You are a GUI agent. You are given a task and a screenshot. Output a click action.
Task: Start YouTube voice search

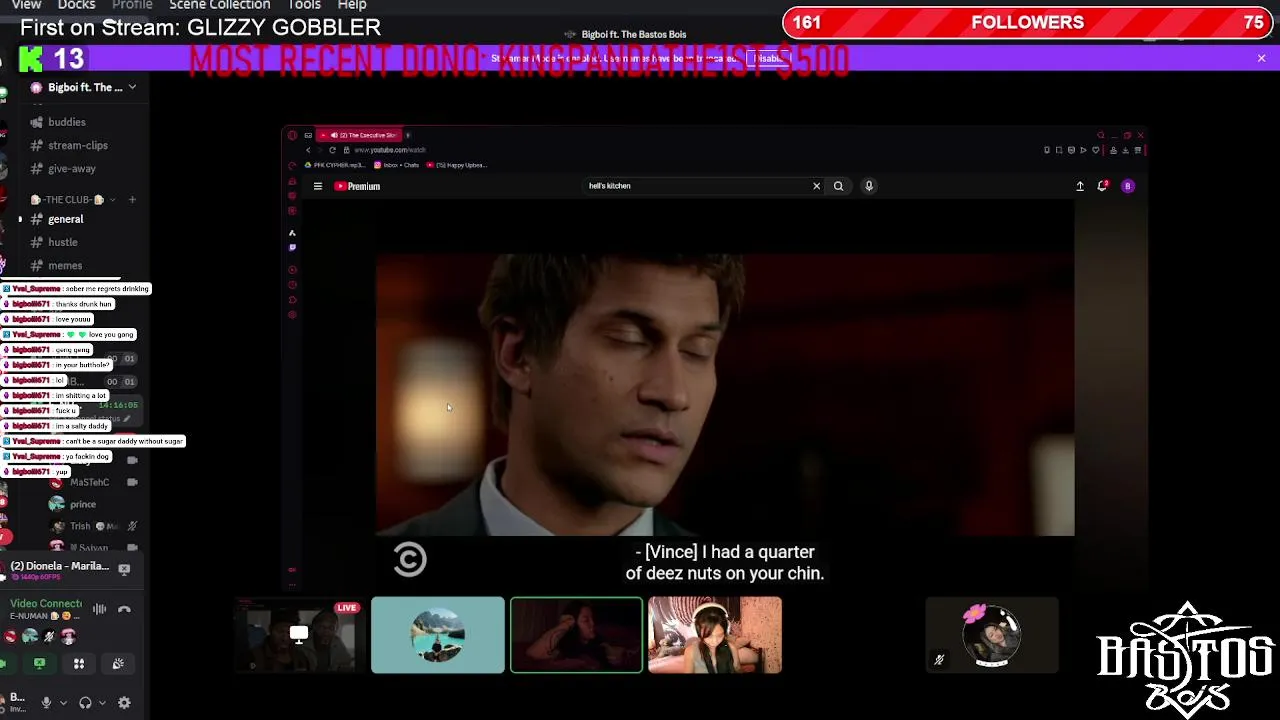coord(869,186)
